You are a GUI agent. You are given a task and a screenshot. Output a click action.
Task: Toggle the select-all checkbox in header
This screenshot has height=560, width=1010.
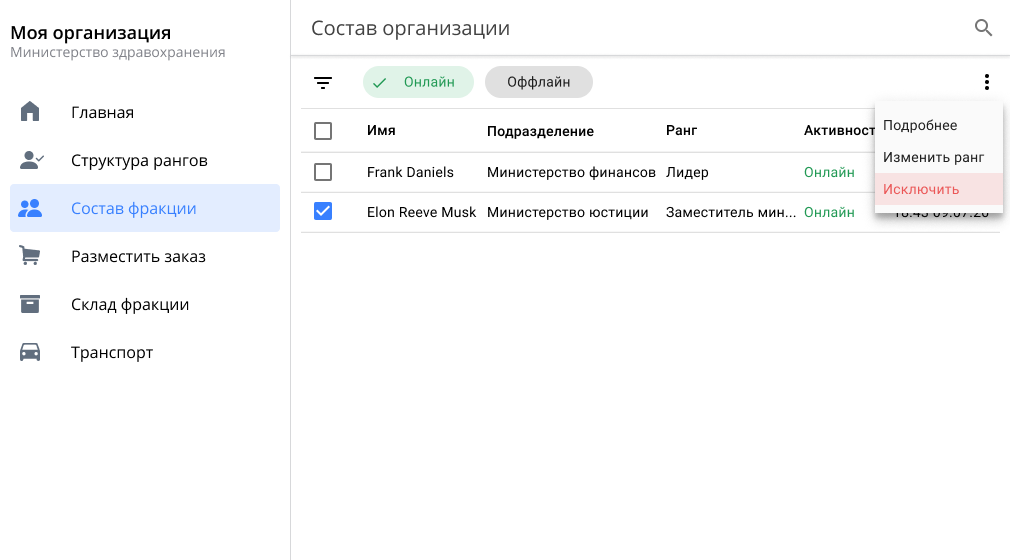pos(323,131)
